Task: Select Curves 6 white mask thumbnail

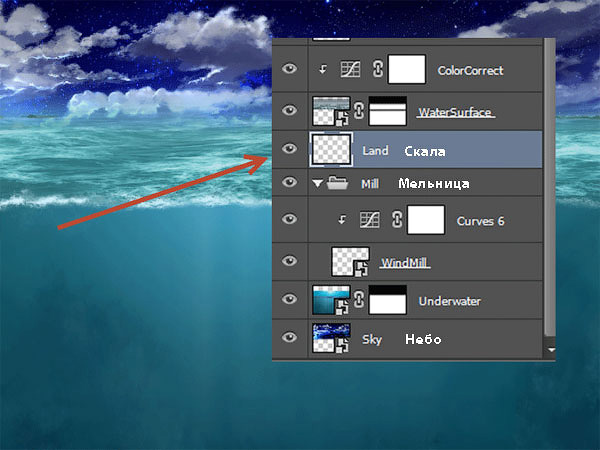Action: pos(426,220)
